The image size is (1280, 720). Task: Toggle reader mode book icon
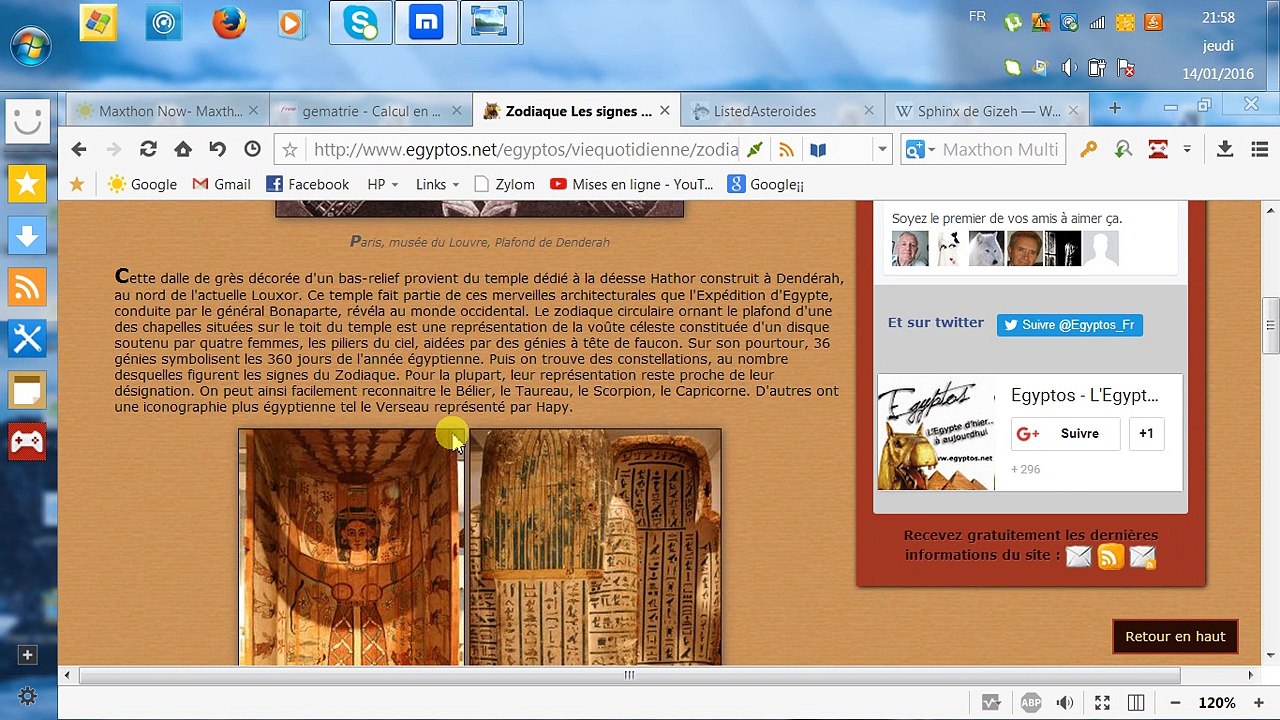818,150
